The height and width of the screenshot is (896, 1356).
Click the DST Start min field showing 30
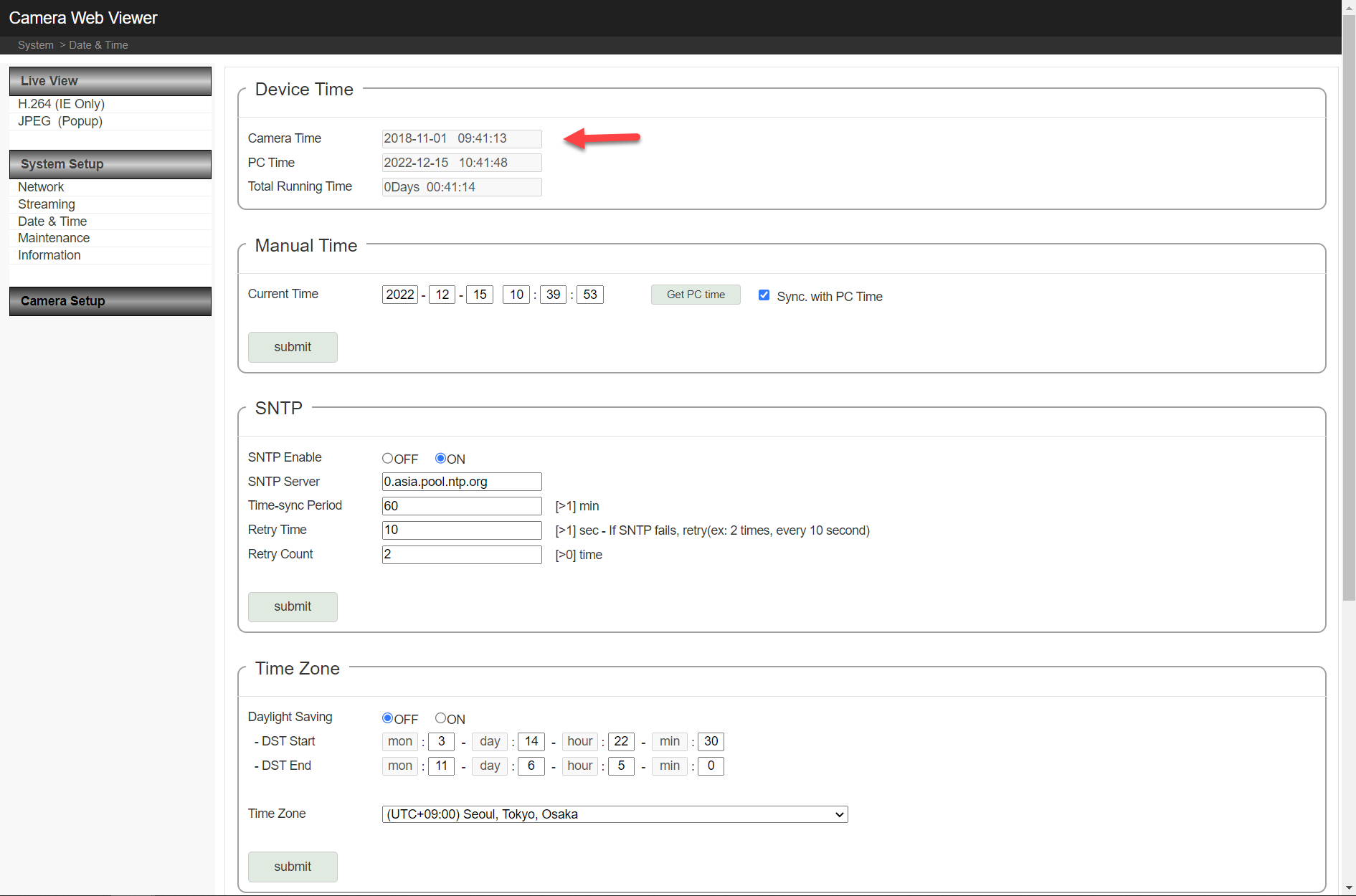pos(711,741)
